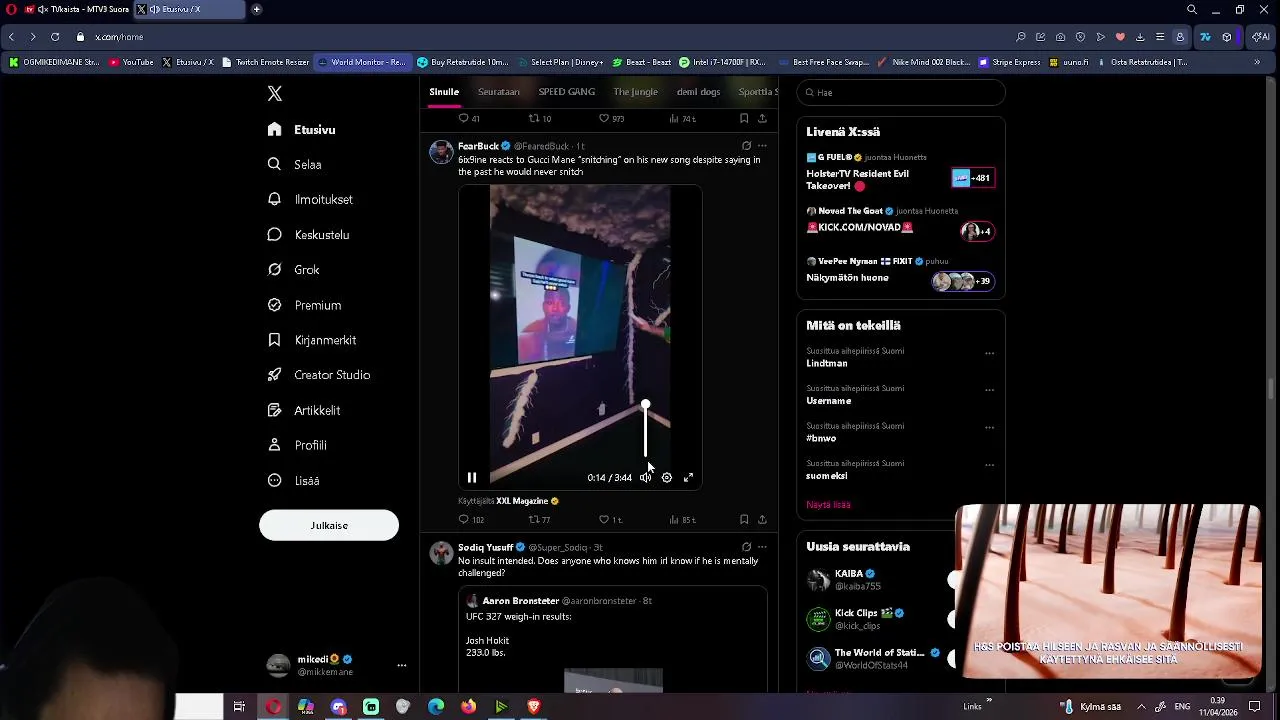Click the Hae search field
The image size is (1280, 720).
point(901,92)
